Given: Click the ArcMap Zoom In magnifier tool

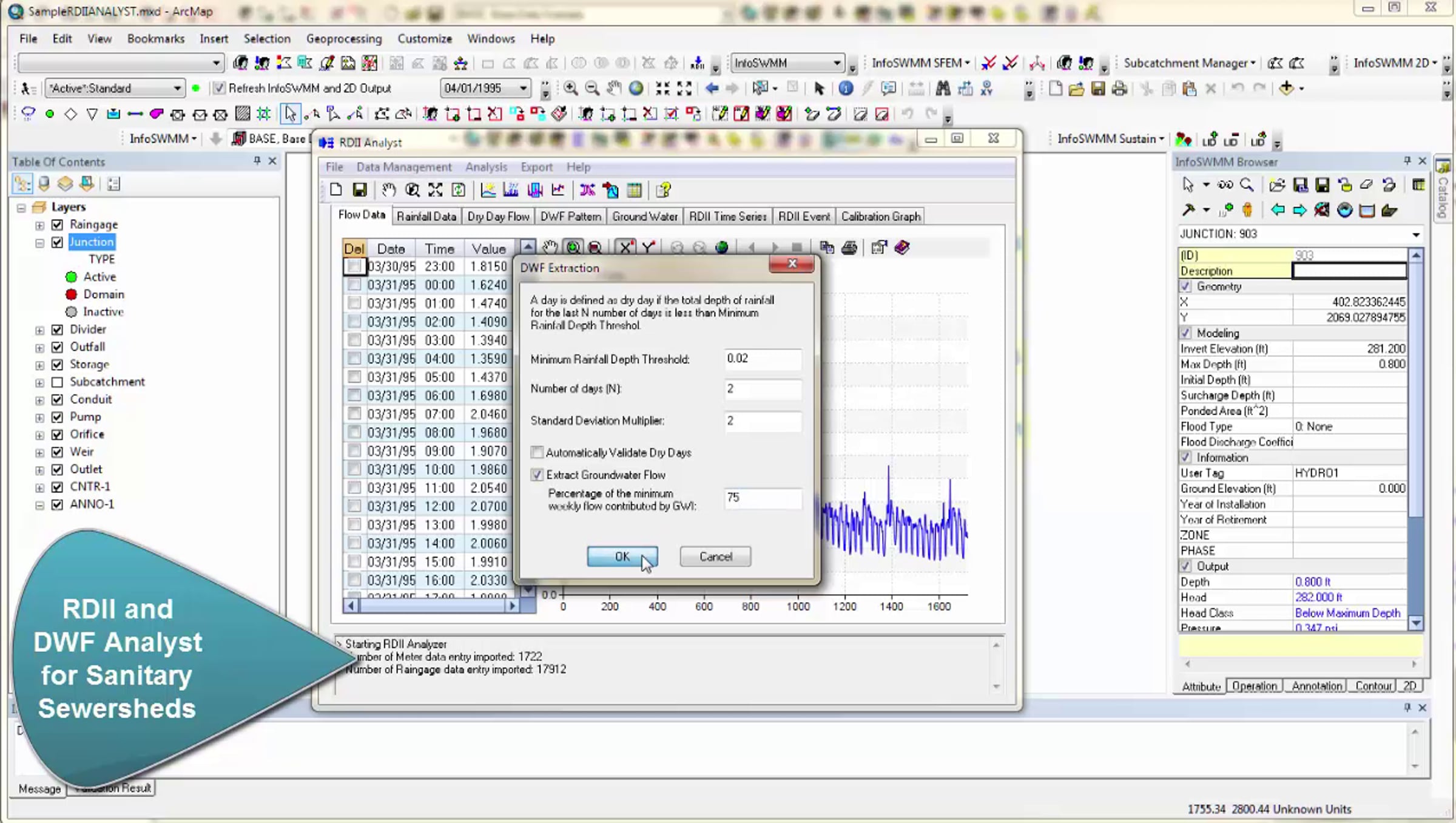Looking at the screenshot, I should 570,89.
